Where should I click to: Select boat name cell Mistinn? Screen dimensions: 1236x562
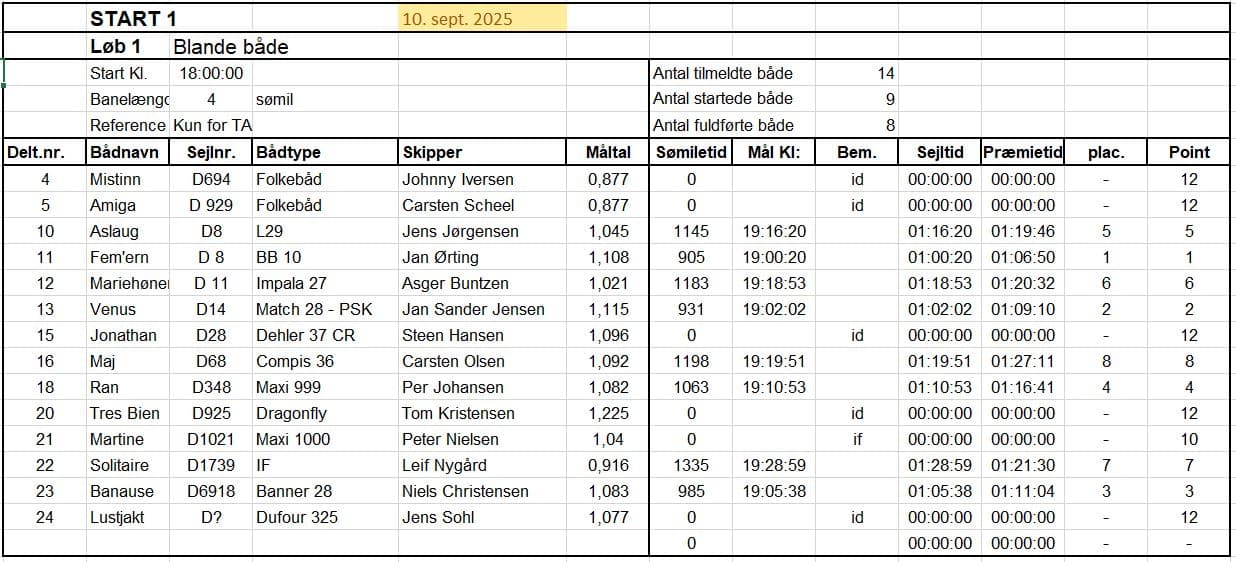pos(115,179)
